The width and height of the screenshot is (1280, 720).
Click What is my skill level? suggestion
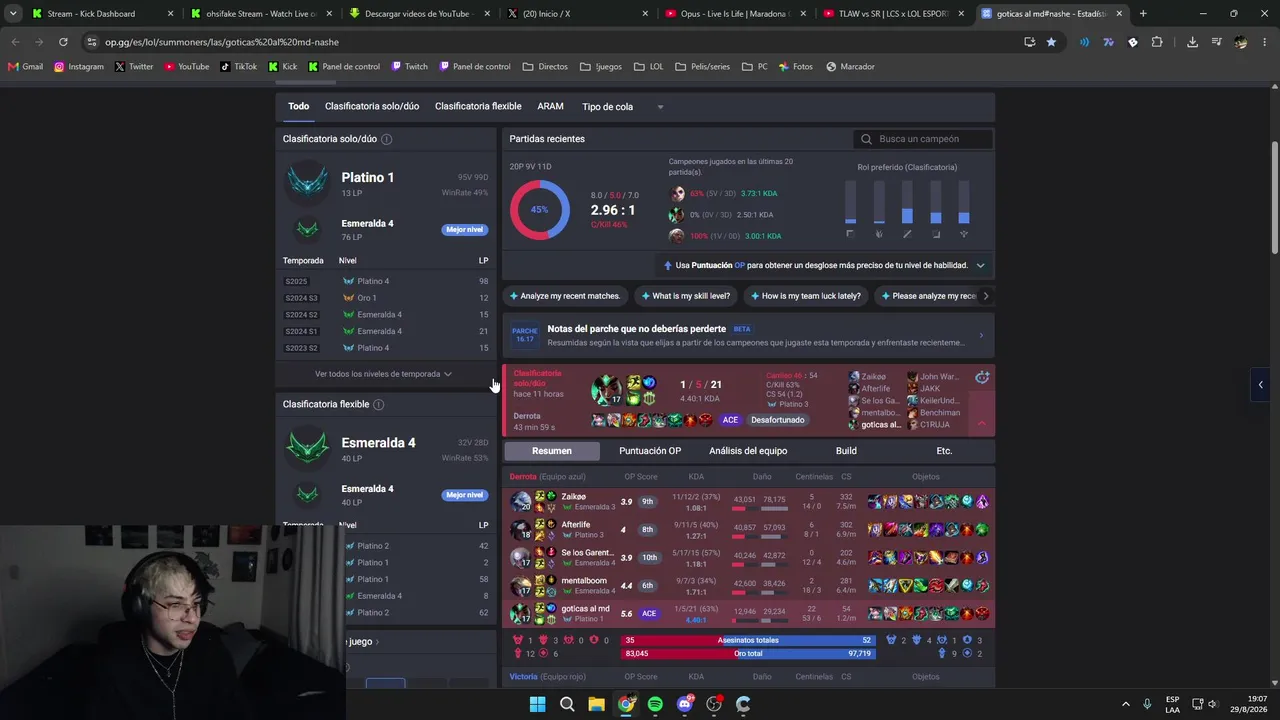point(685,296)
